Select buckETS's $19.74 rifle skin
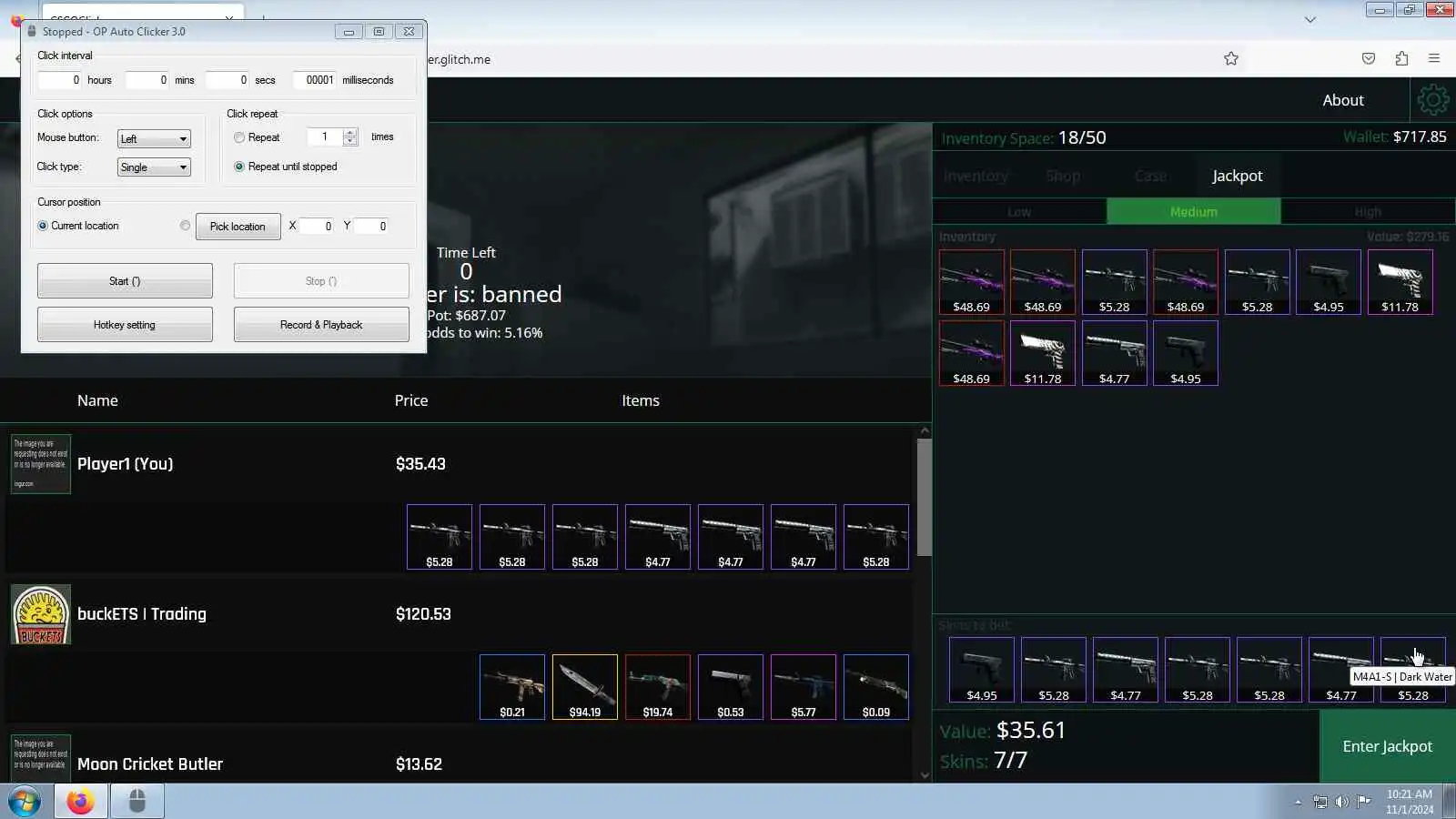This screenshot has width=1456, height=819. click(x=658, y=687)
